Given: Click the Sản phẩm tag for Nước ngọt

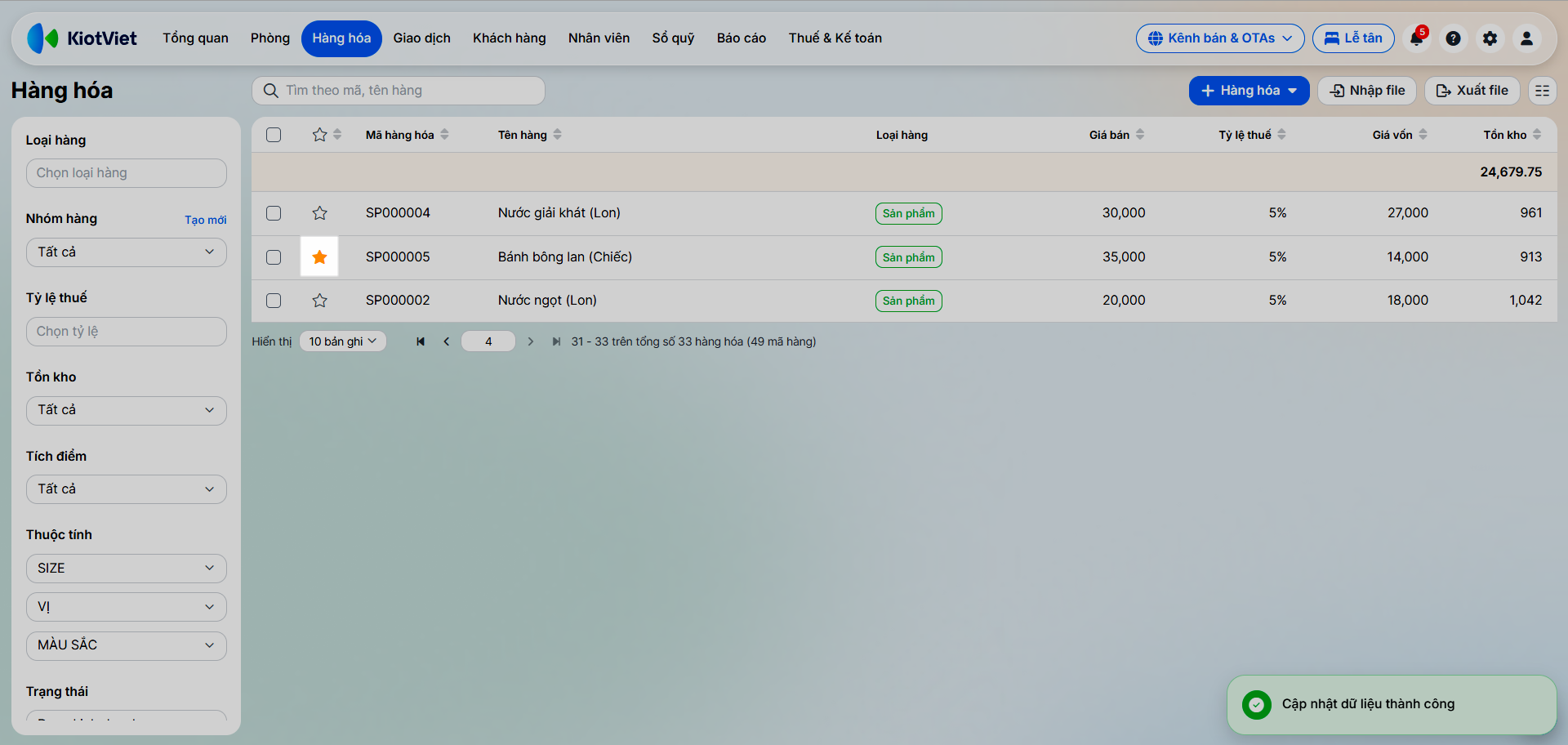Looking at the screenshot, I should 909,301.
